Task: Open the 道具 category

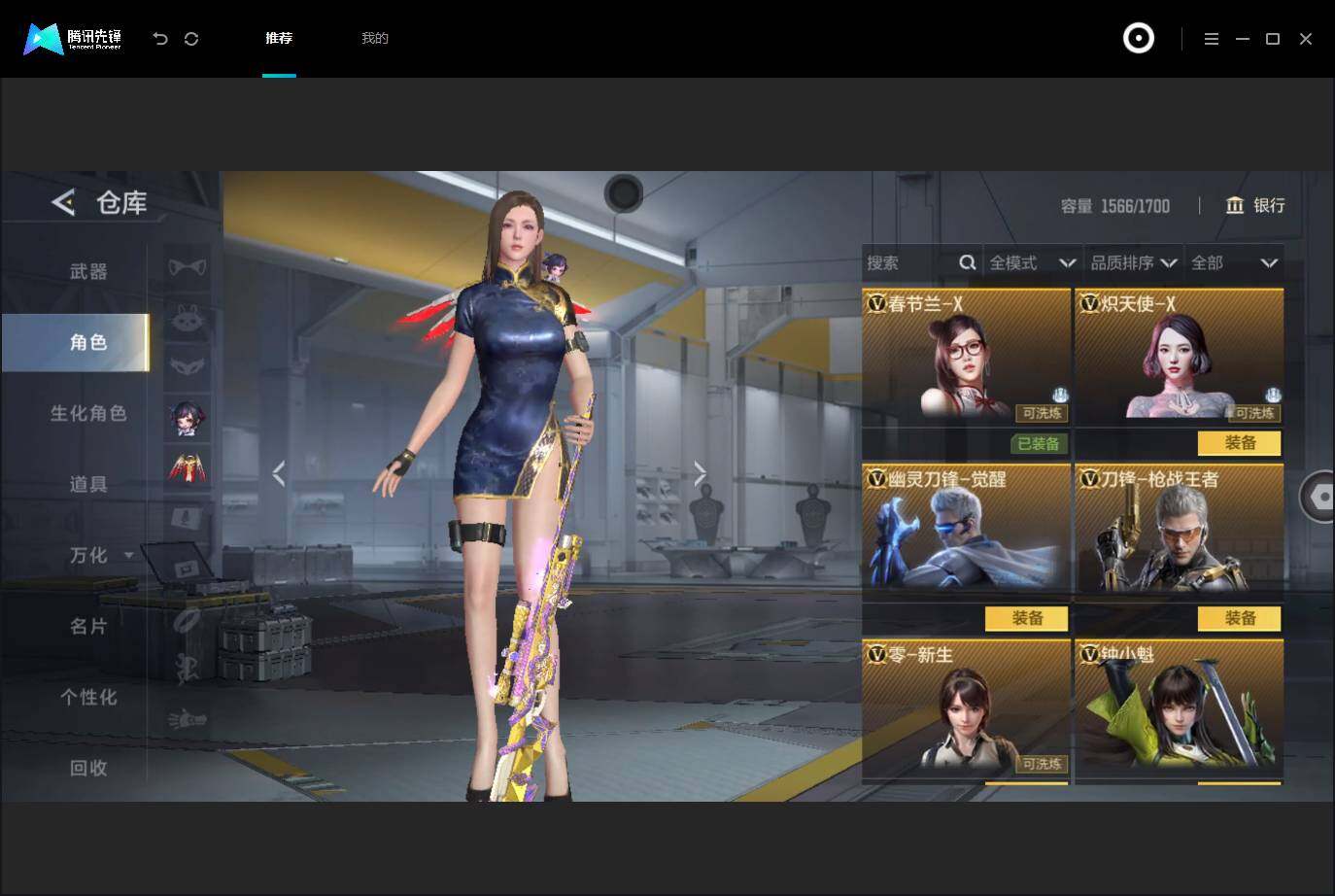Action: pyautogui.click(x=88, y=484)
